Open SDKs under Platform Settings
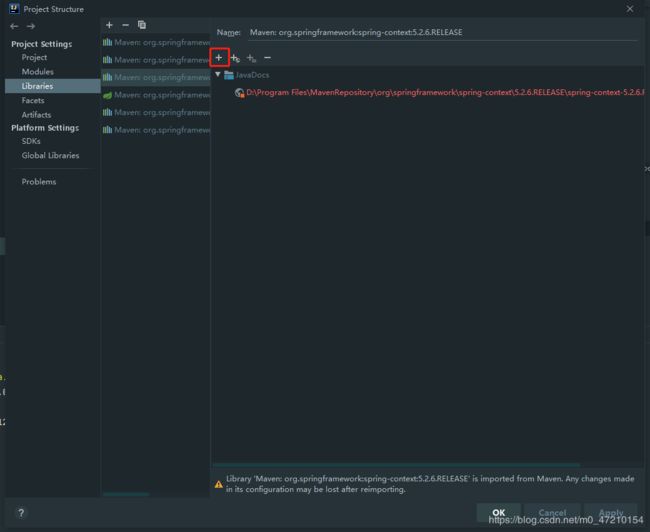650x532 pixels. [31, 141]
